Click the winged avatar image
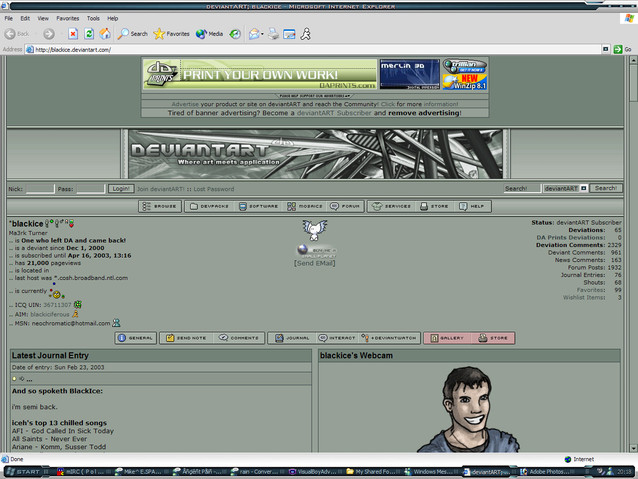Viewport: 638px width, 479px height. (315, 230)
